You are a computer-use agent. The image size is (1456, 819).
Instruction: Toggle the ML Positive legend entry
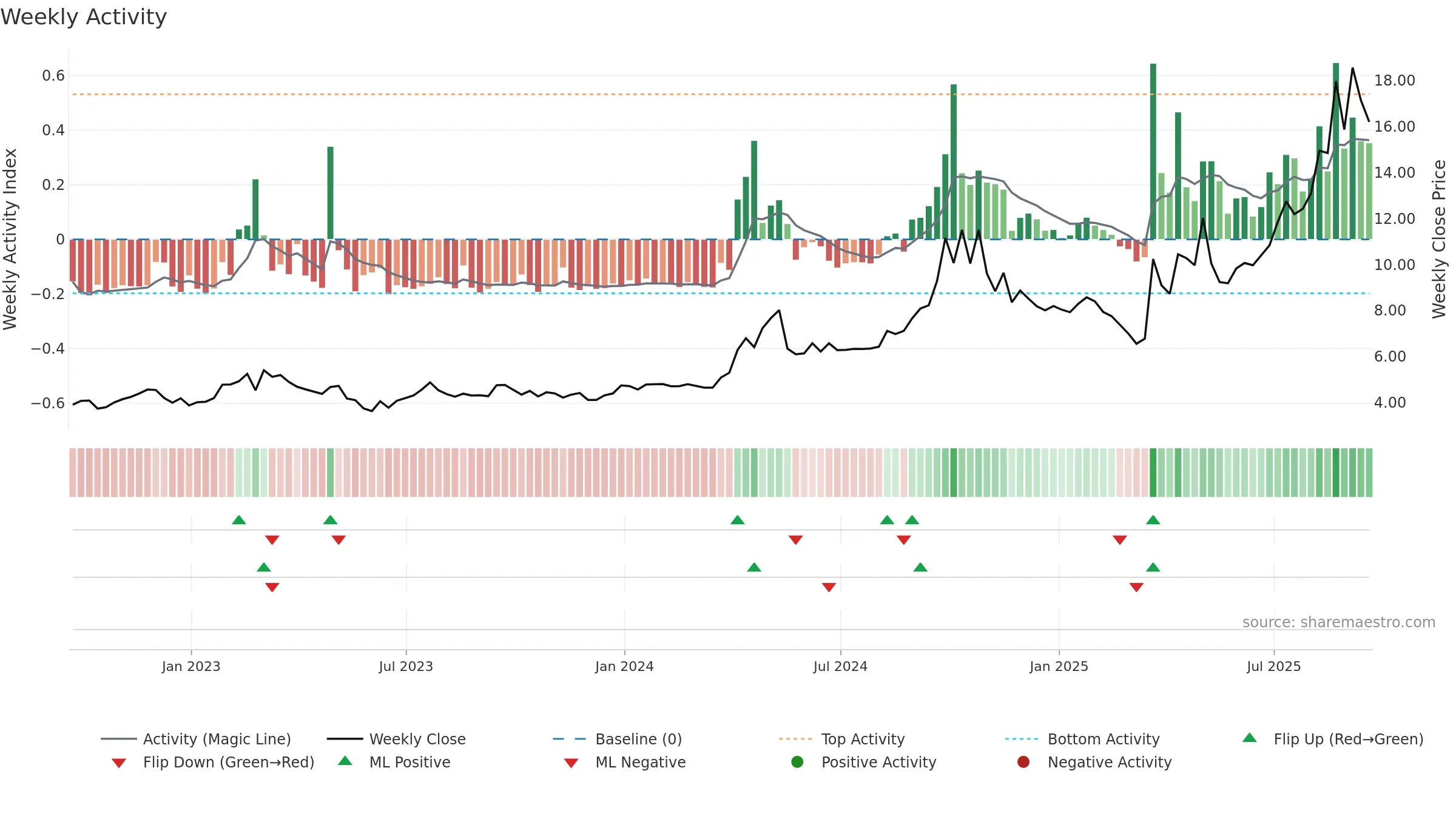pyautogui.click(x=394, y=762)
